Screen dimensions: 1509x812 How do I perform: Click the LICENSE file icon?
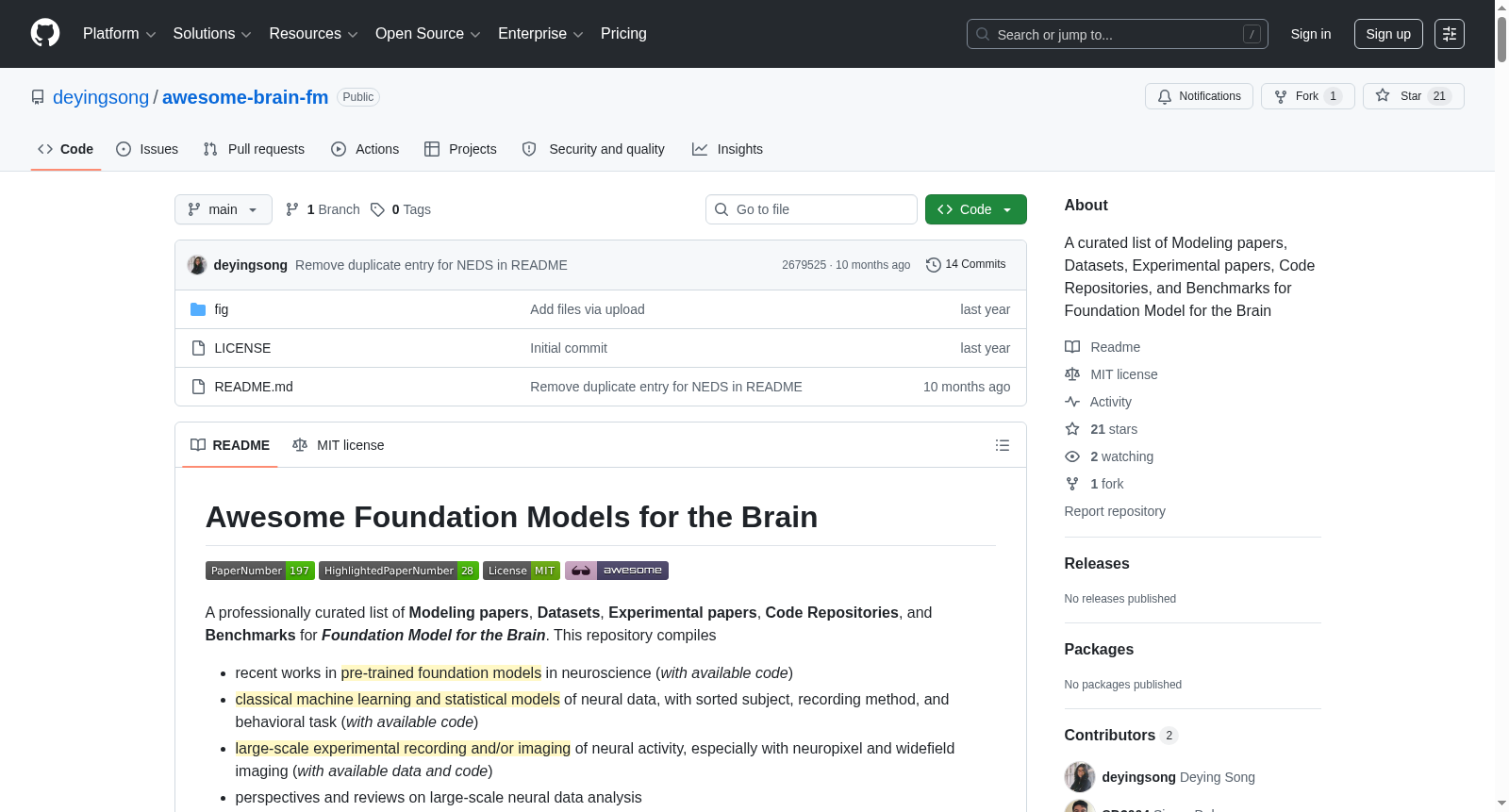(198, 348)
